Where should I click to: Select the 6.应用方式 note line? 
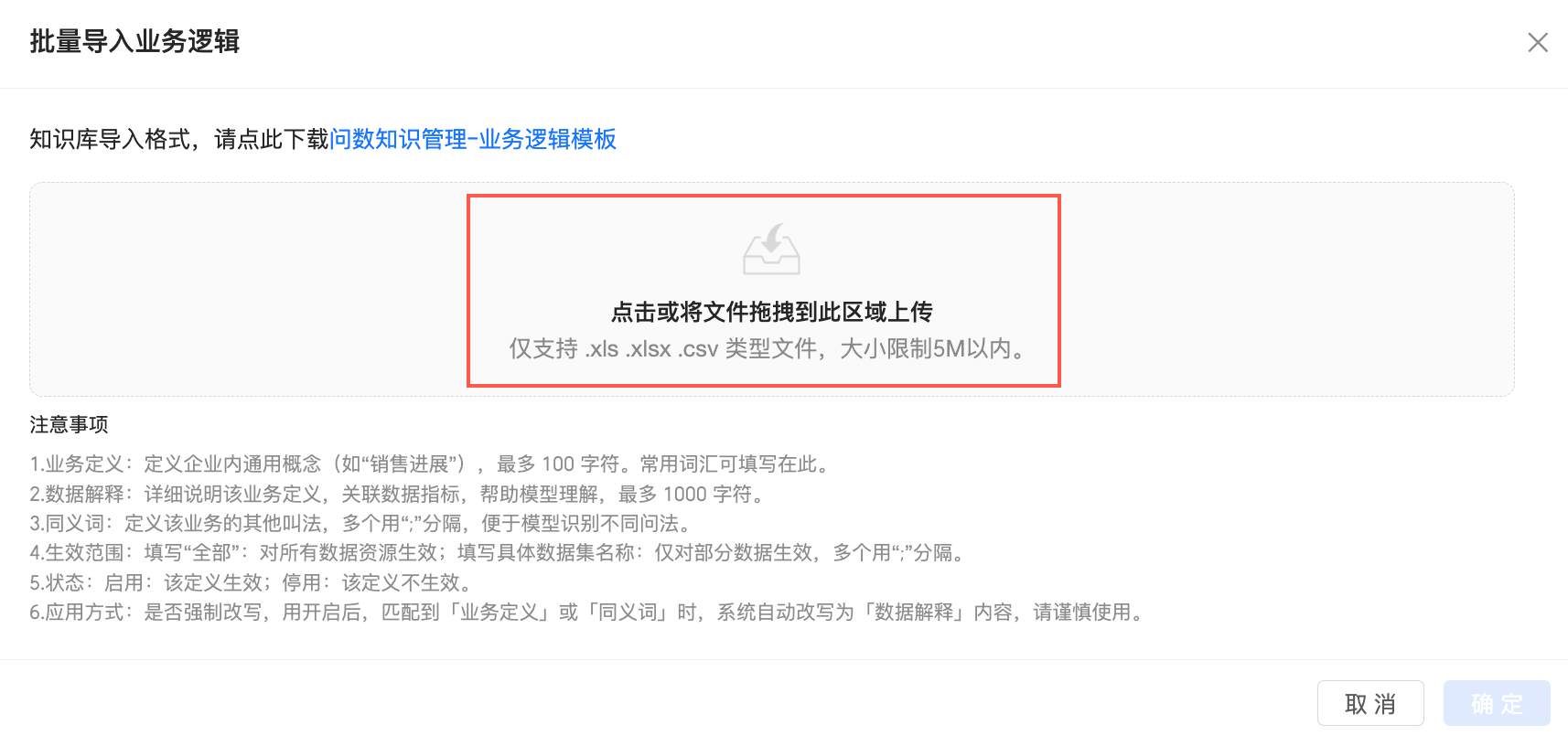point(589,612)
